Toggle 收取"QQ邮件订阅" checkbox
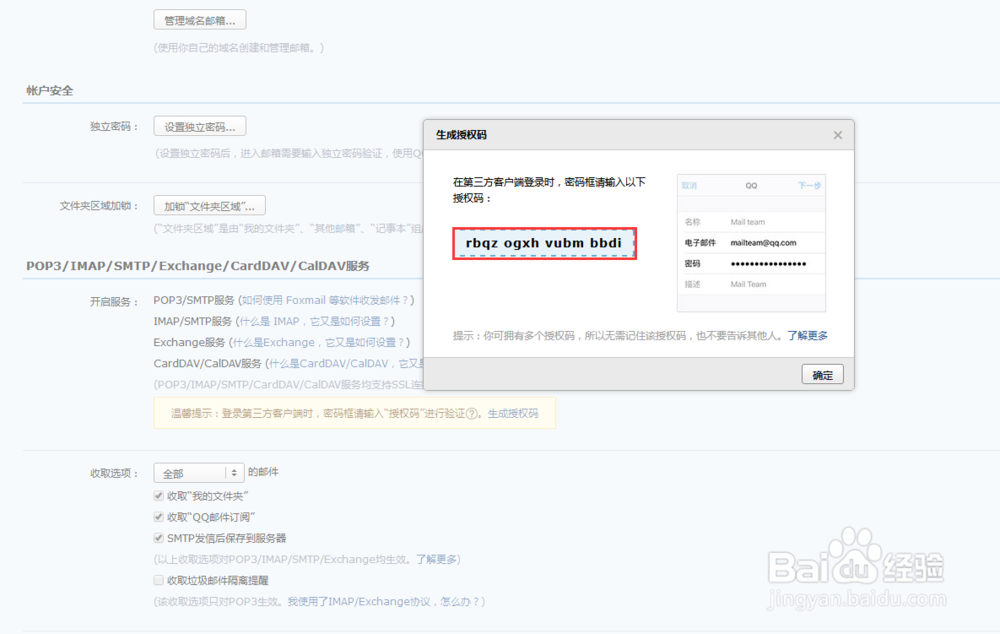 tap(158, 517)
